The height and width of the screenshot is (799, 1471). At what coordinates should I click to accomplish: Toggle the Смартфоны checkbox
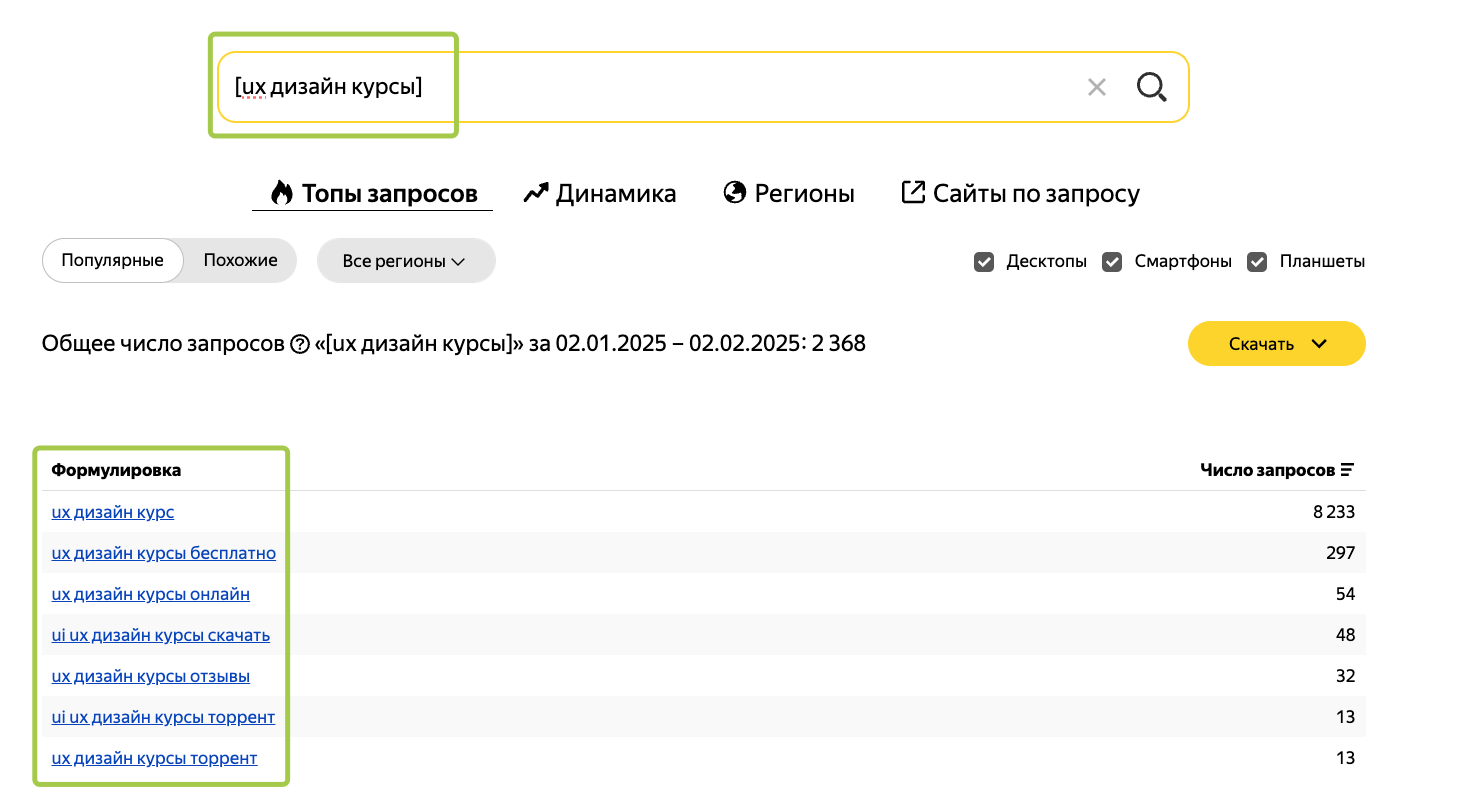(x=1112, y=262)
